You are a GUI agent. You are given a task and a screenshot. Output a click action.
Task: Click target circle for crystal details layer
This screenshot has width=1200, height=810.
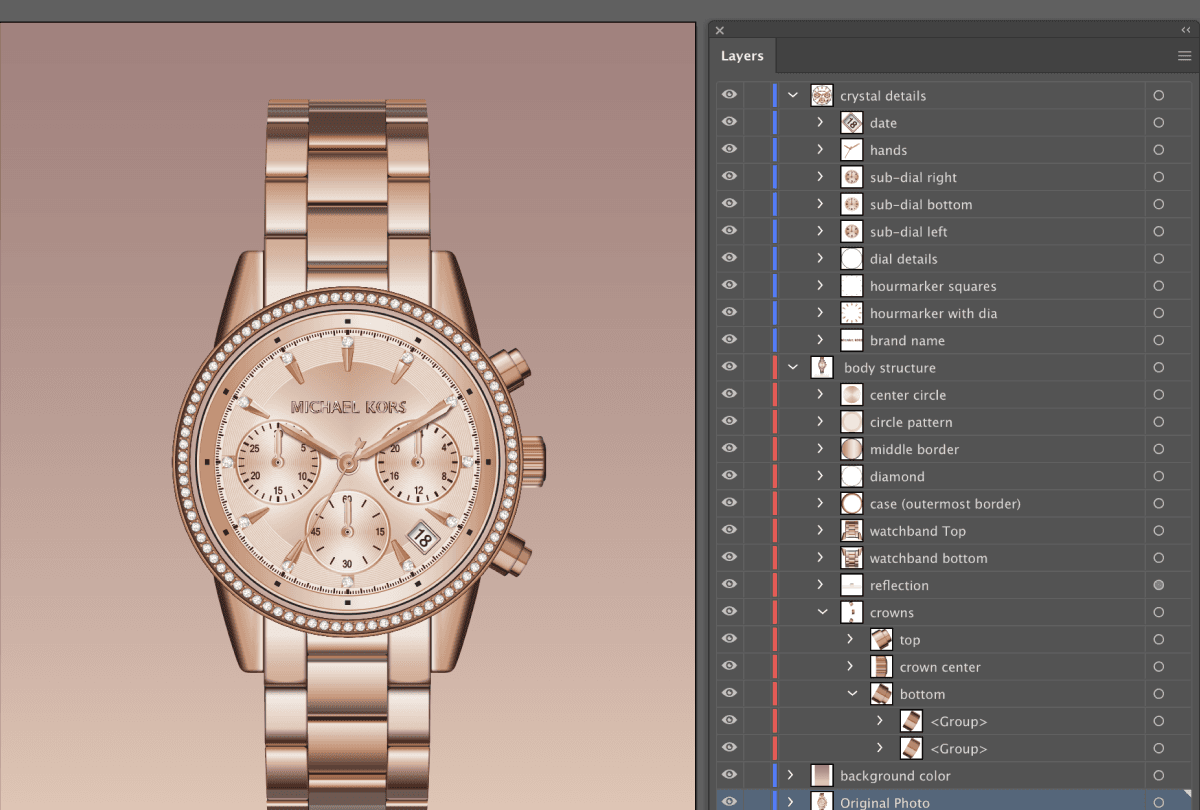tap(1159, 95)
